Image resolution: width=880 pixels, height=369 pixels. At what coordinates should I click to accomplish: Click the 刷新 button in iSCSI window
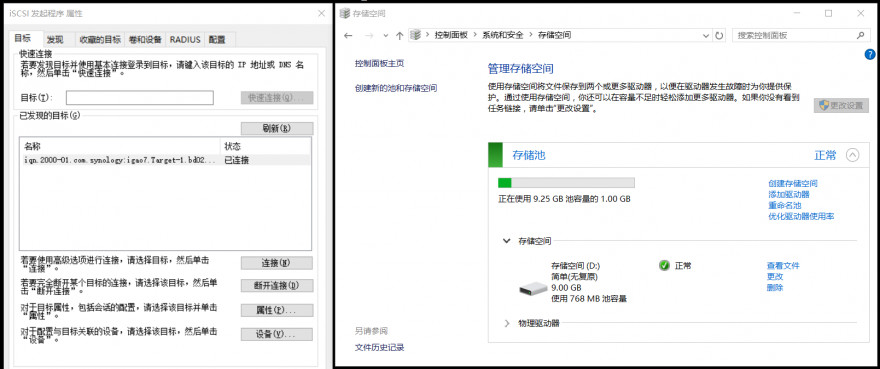tap(277, 128)
